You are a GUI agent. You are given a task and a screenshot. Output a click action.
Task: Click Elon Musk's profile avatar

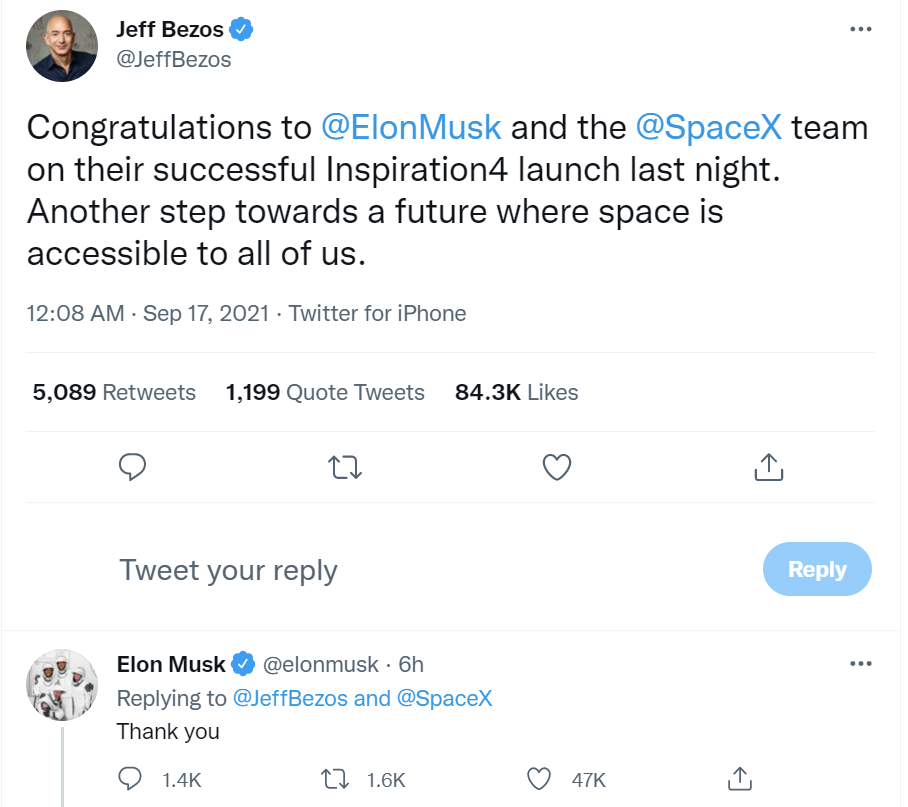click(x=62, y=686)
